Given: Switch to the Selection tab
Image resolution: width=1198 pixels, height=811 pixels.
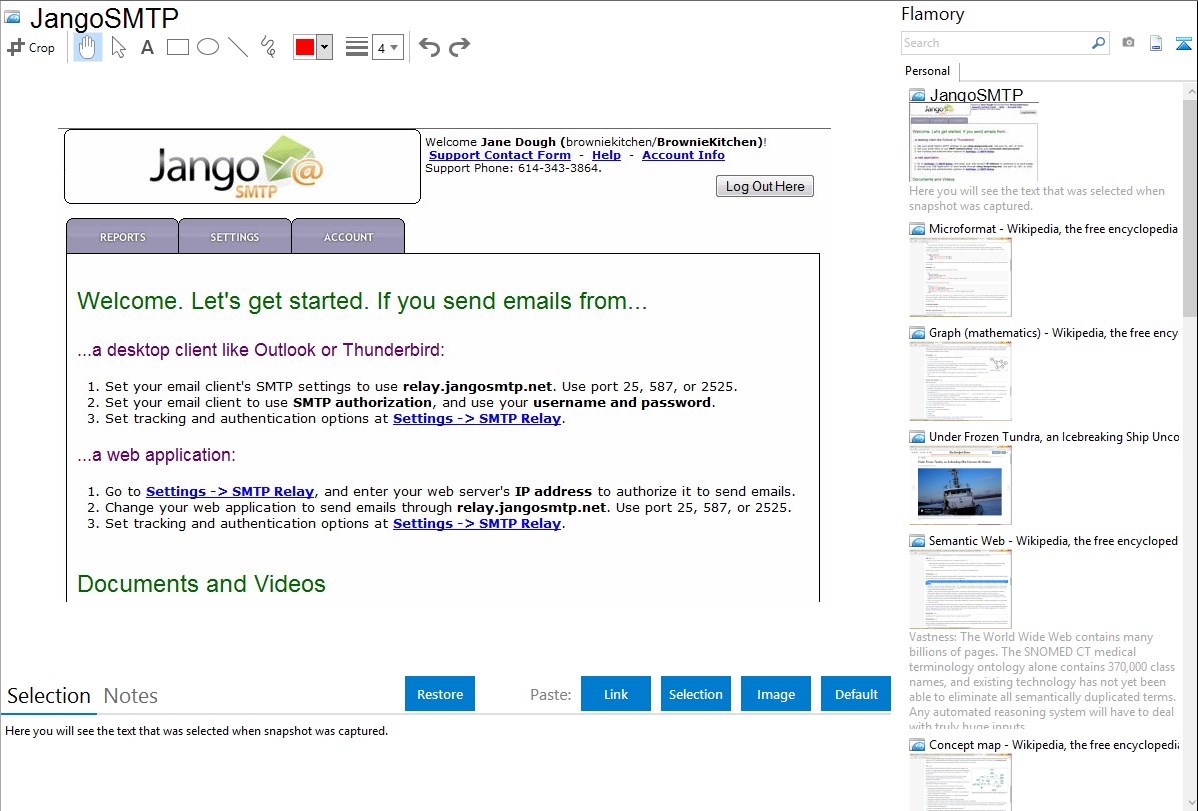Looking at the screenshot, I should click(49, 696).
